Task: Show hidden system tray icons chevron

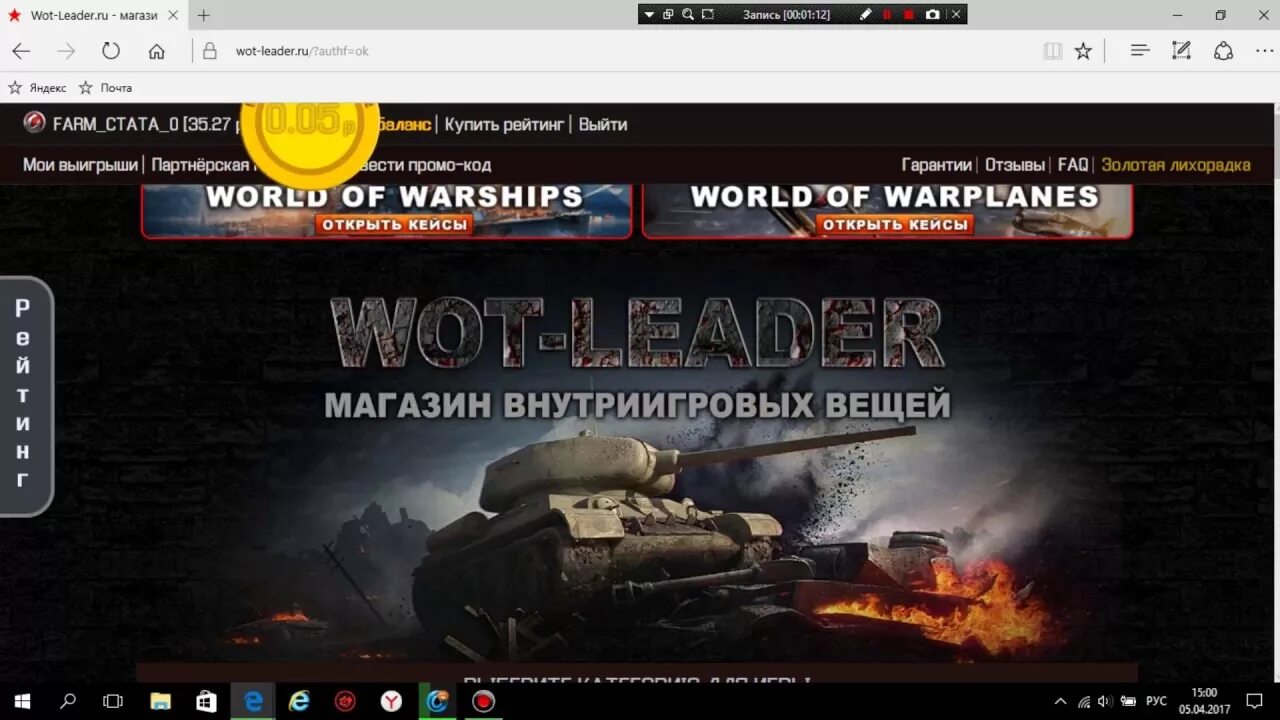Action: (1060, 701)
